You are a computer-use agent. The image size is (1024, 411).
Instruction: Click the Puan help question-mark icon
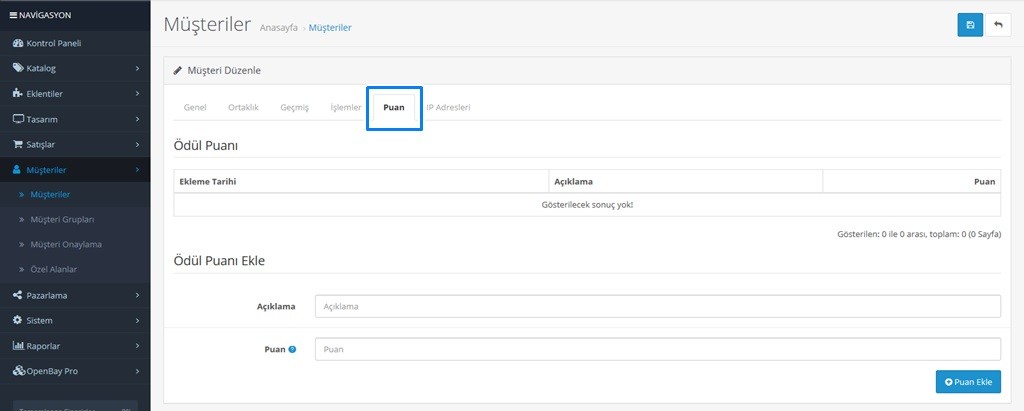coord(292,349)
